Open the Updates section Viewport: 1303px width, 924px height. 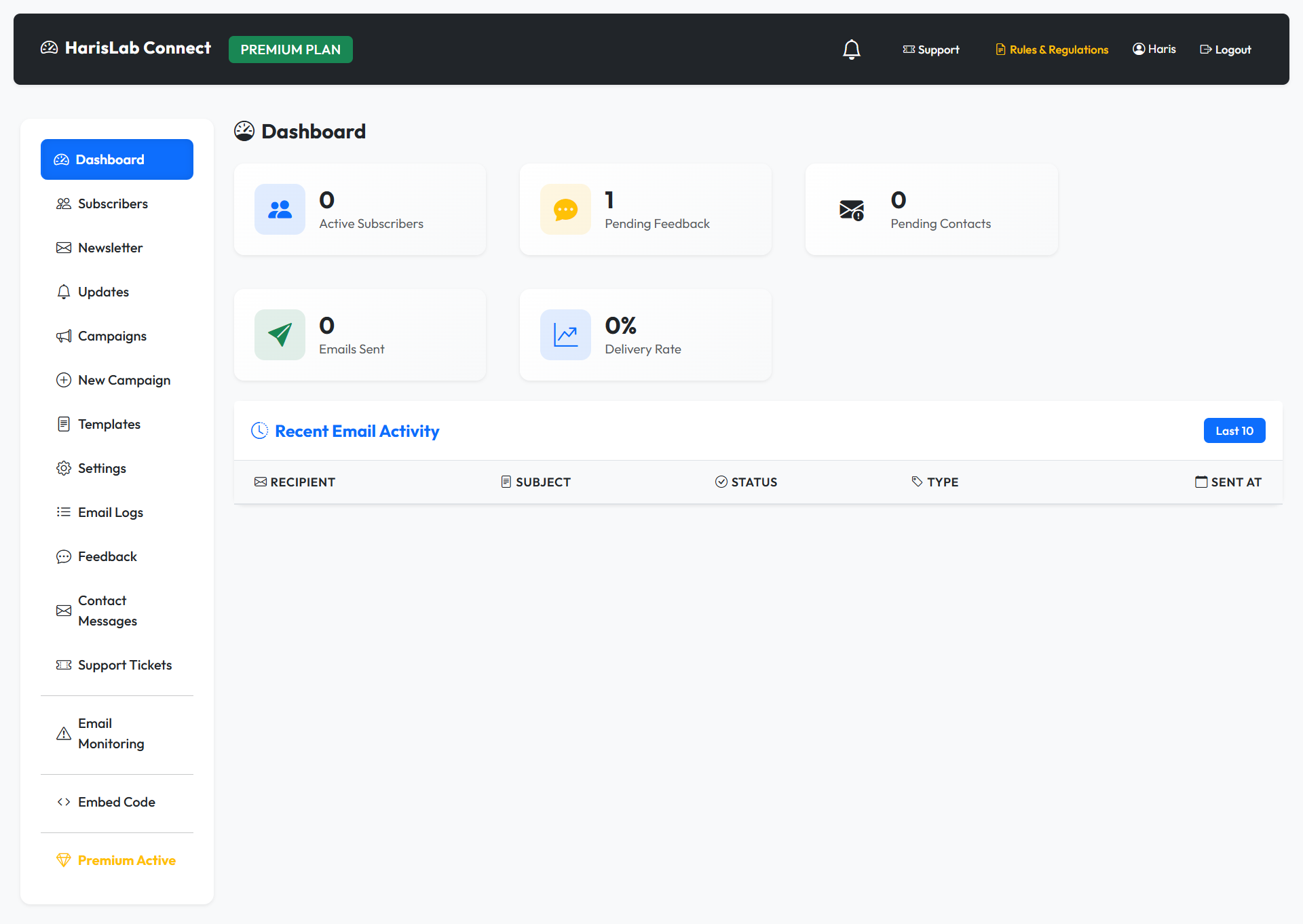(x=103, y=292)
